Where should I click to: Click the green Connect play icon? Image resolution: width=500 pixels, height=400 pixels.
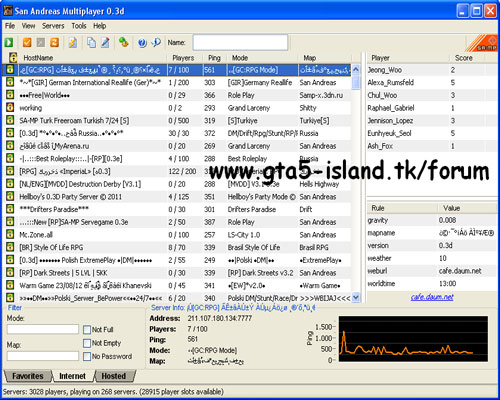[9, 42]
